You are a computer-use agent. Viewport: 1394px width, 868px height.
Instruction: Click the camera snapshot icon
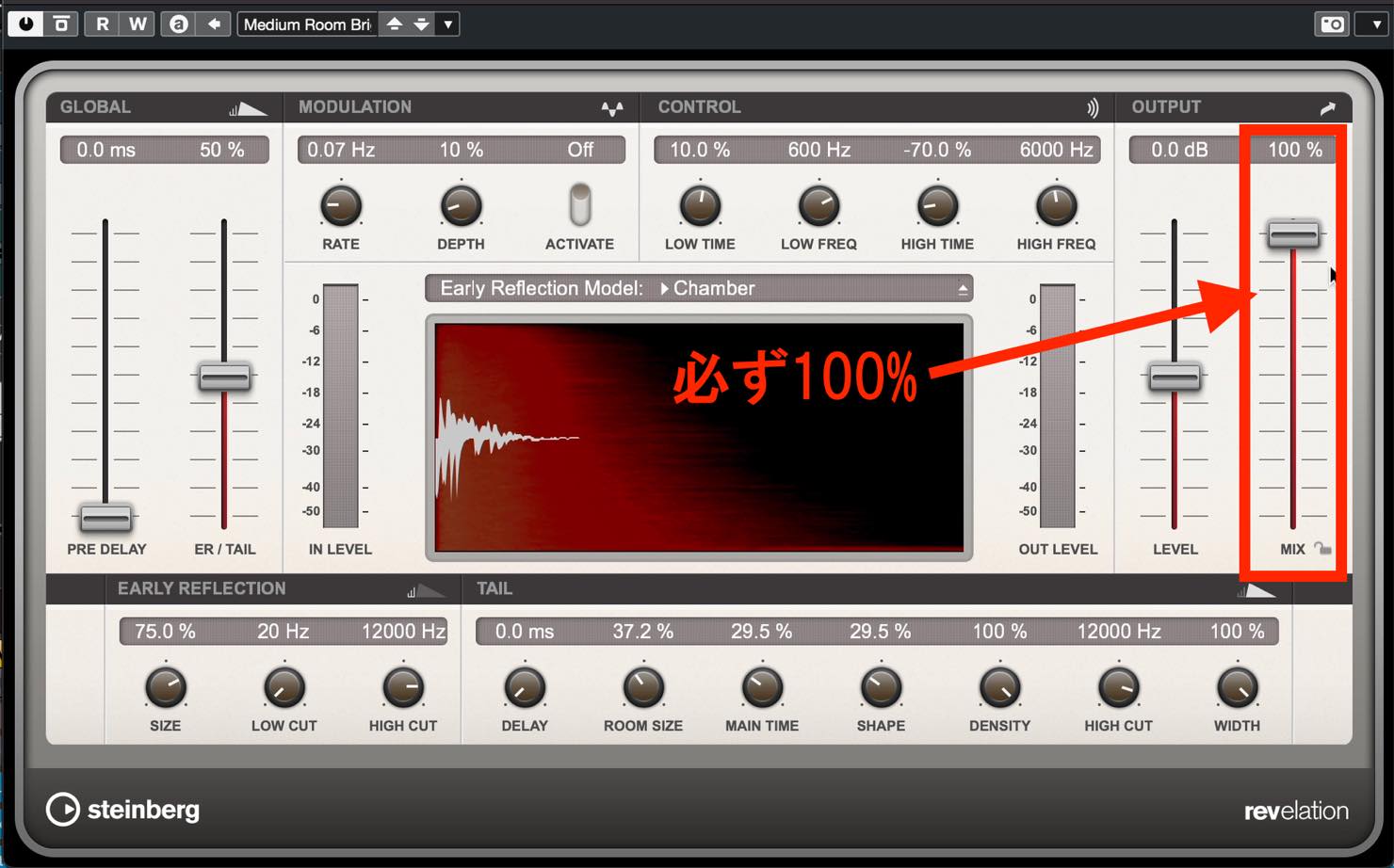click(1332, 24)
